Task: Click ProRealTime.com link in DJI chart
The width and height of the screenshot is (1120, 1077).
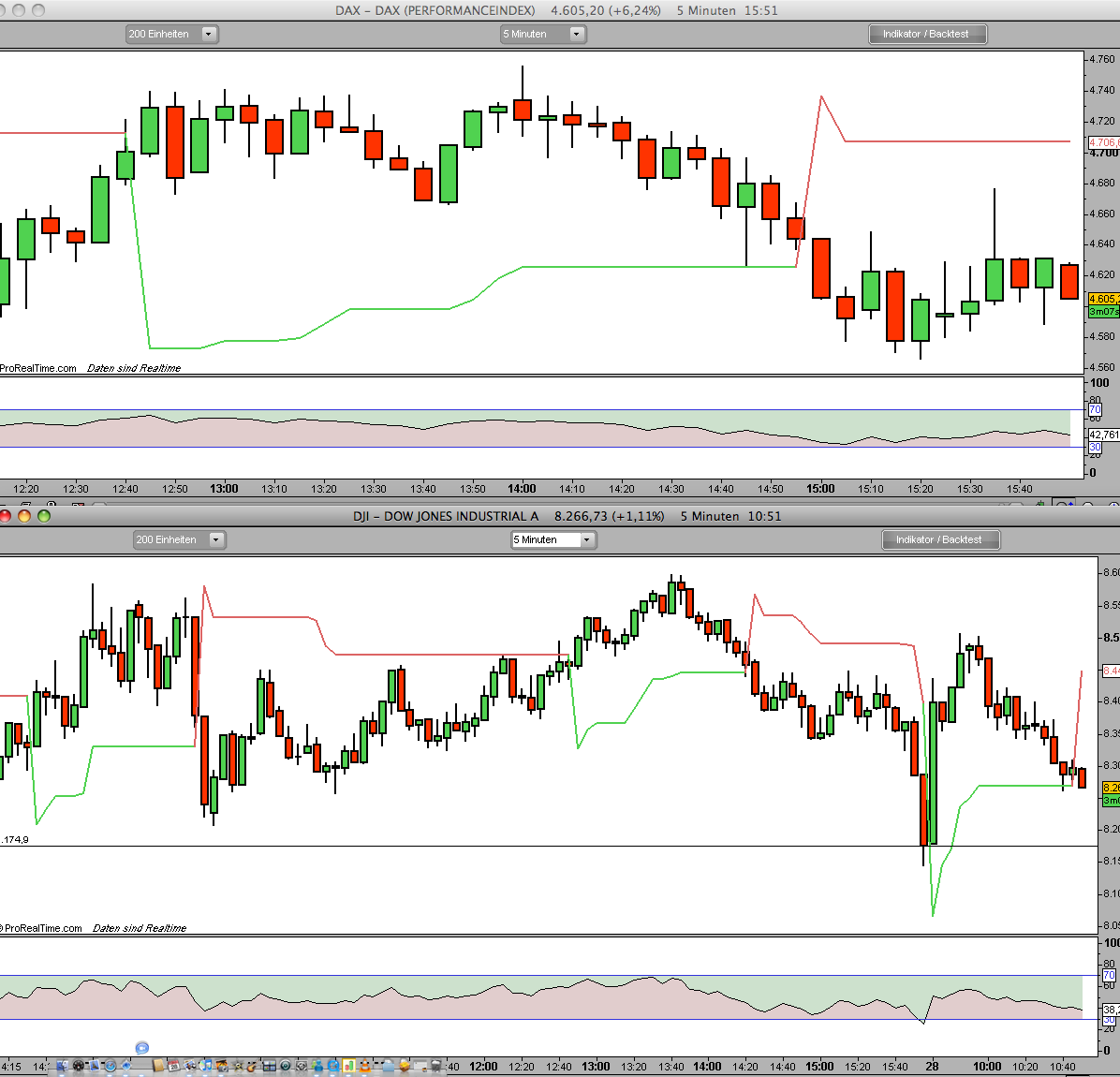Action: (43, 928)
